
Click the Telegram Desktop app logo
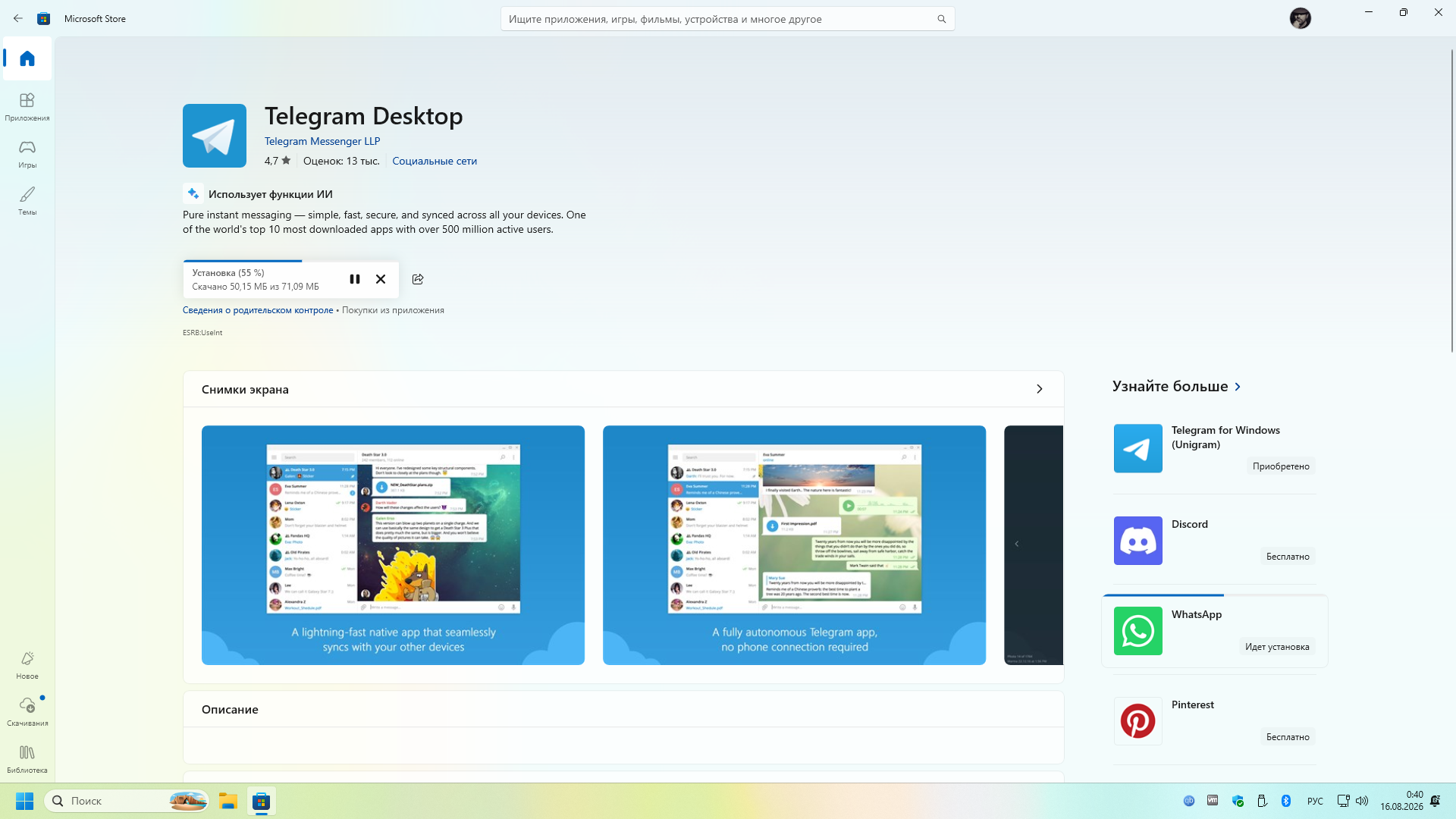[x=215, y=136]
